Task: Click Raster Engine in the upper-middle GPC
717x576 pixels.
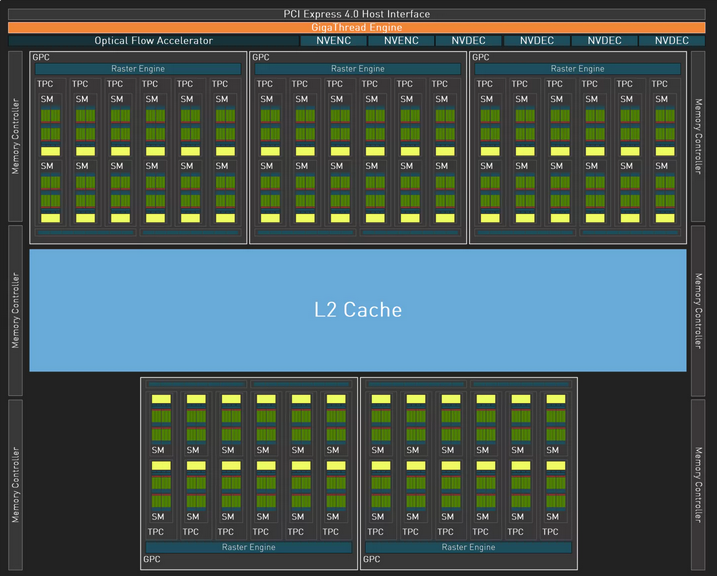Action: [x=358, y=69]
